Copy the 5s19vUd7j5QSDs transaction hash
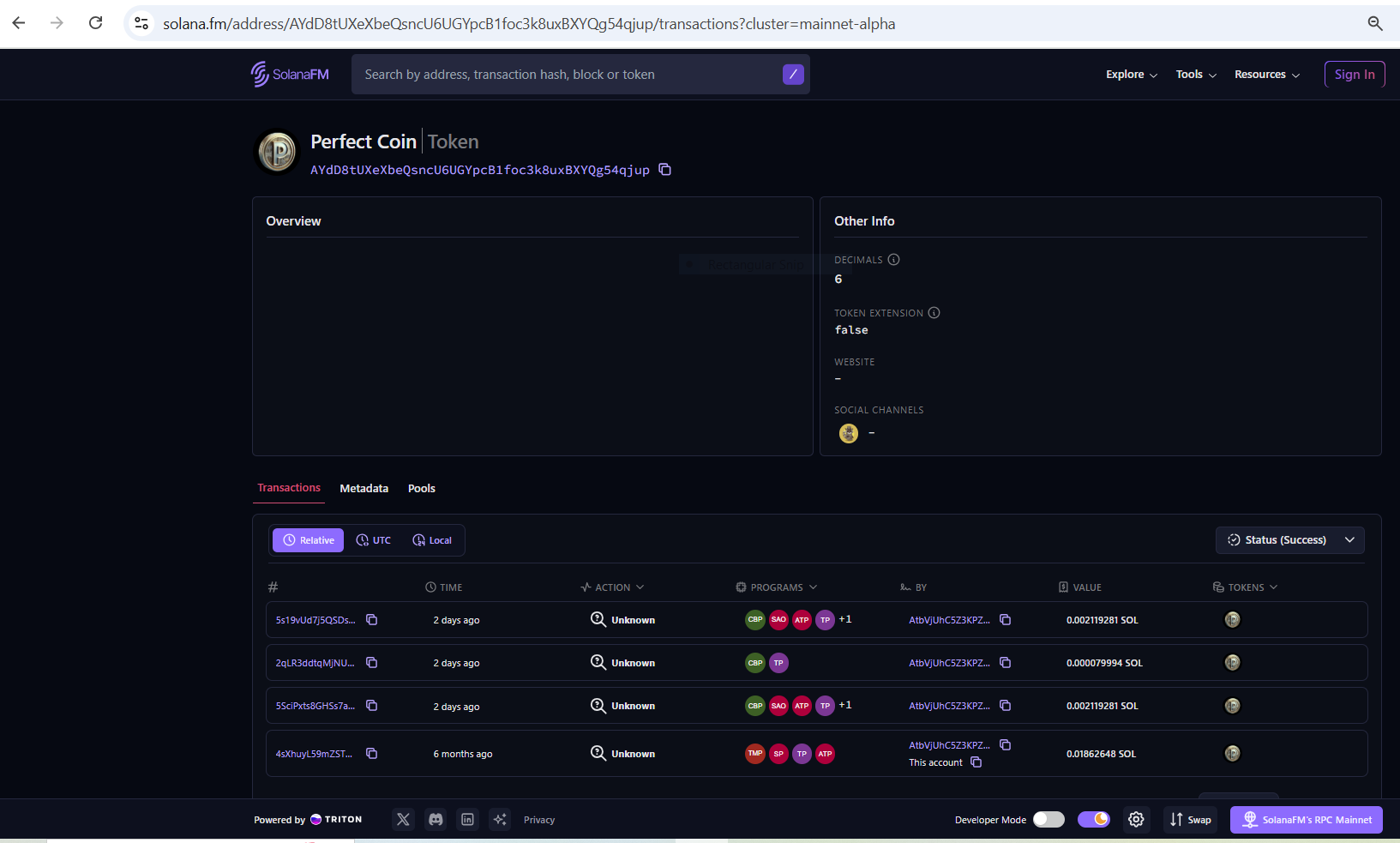The height and width of the screenshot is (843, 1400). click(x=372, y=620)
